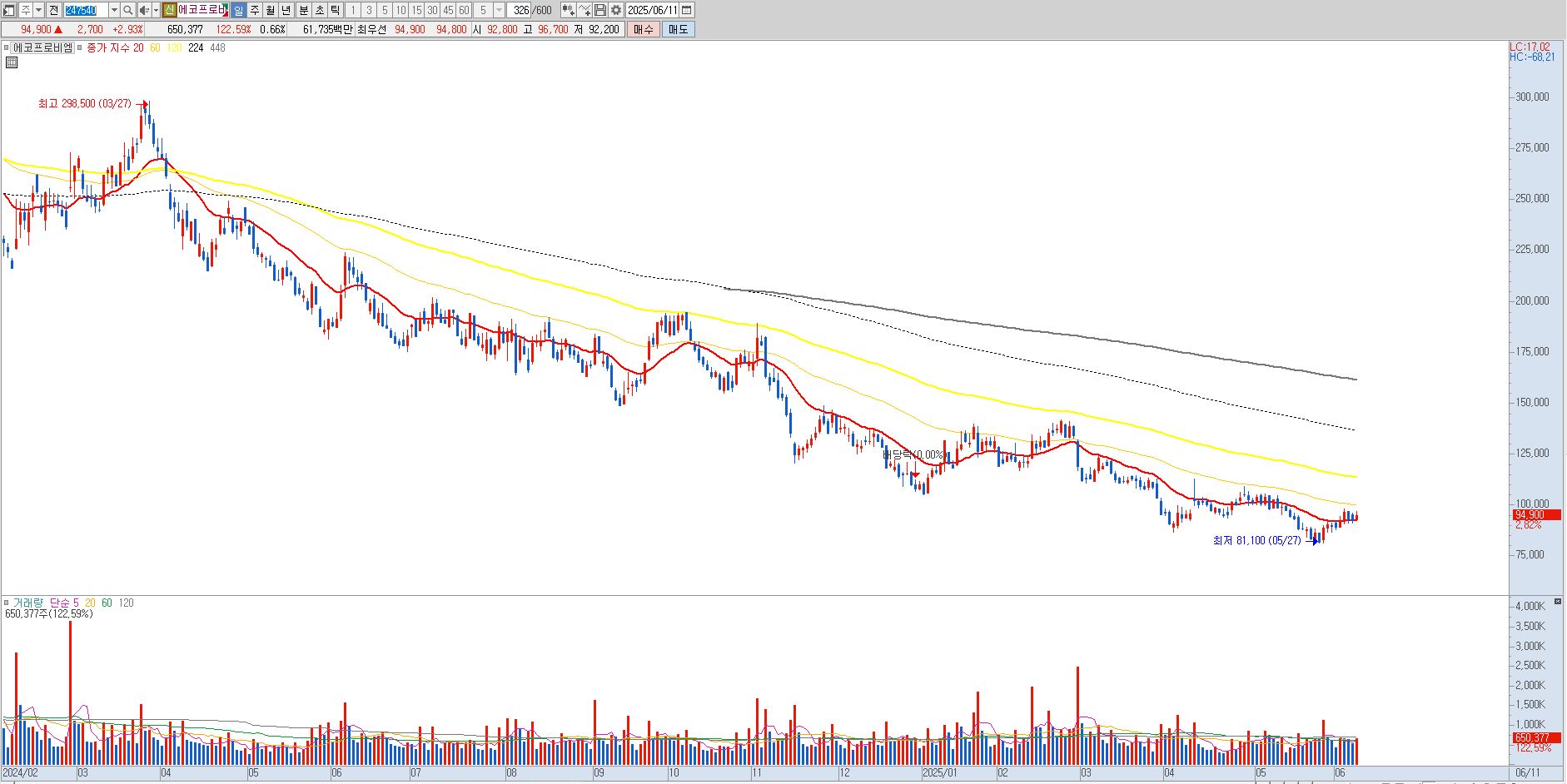Switch to minute 분 chart
1567x784 pixels.
click(x=303, y=10)
